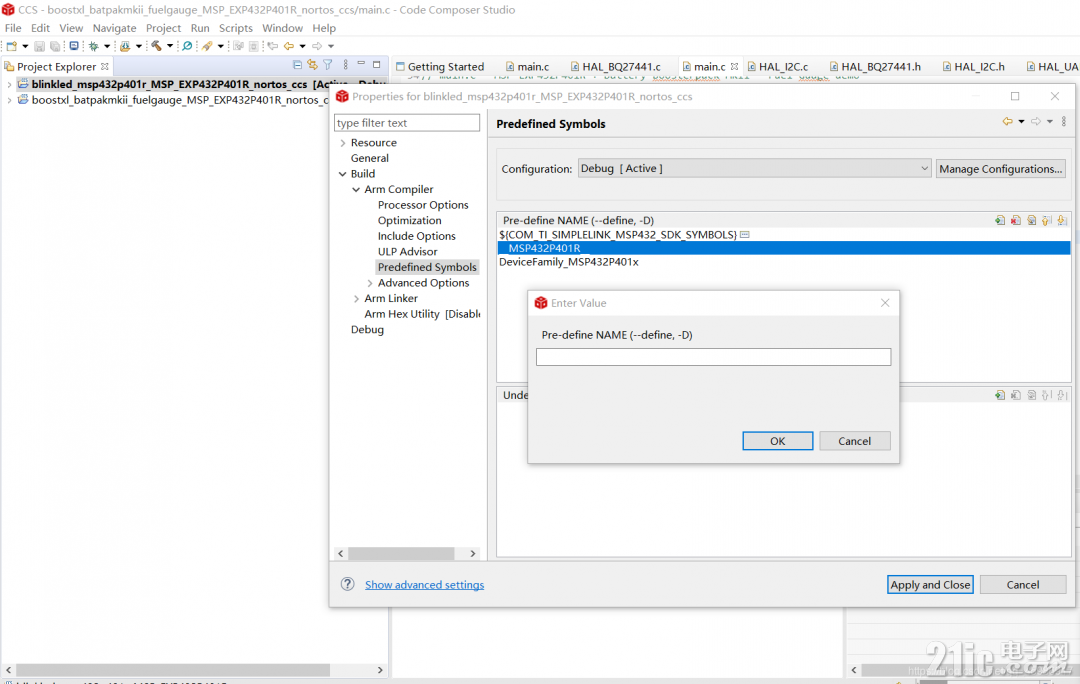Expand the Resource tree node

(343, 143)
